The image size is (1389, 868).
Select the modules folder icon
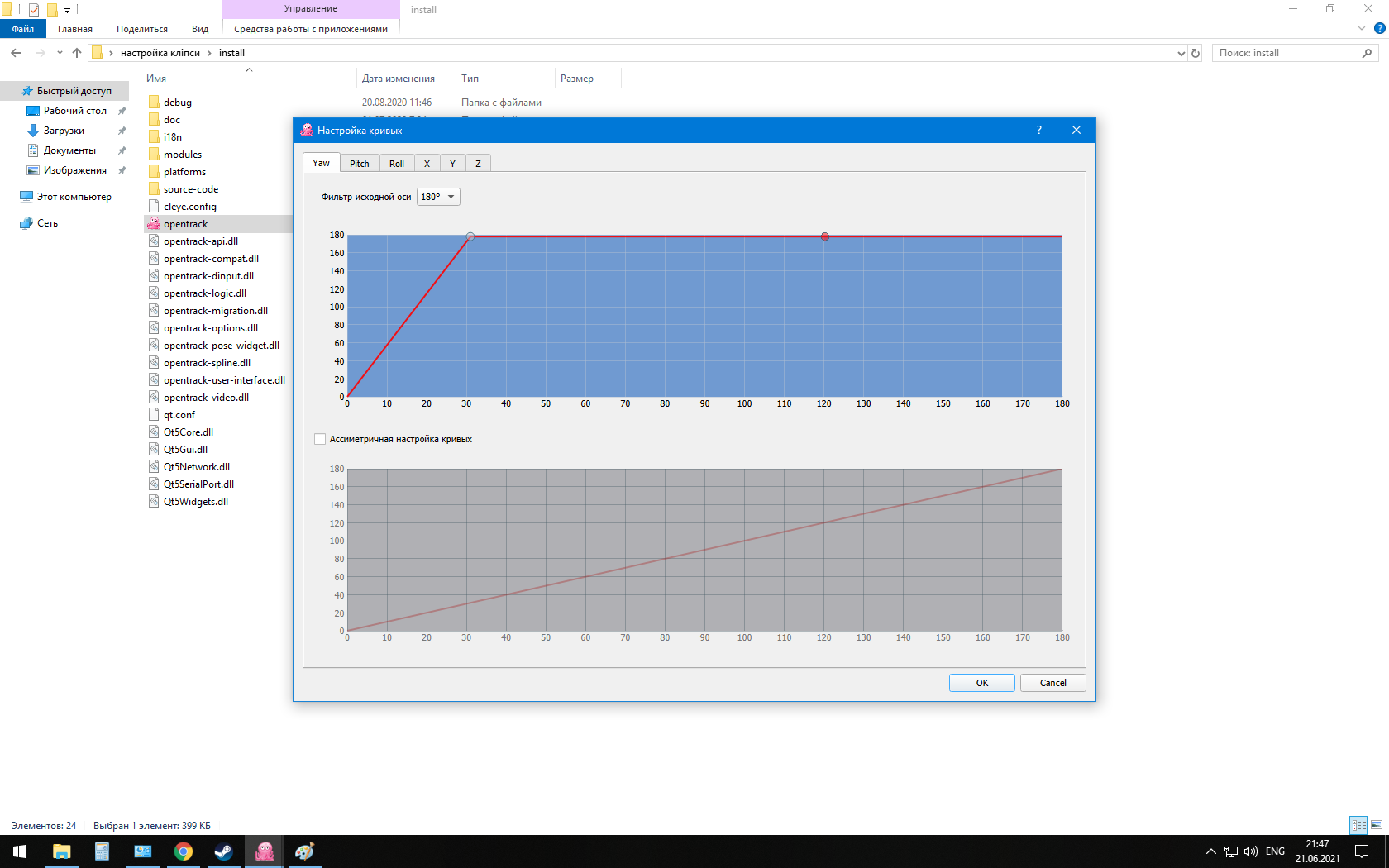[154, 154]
